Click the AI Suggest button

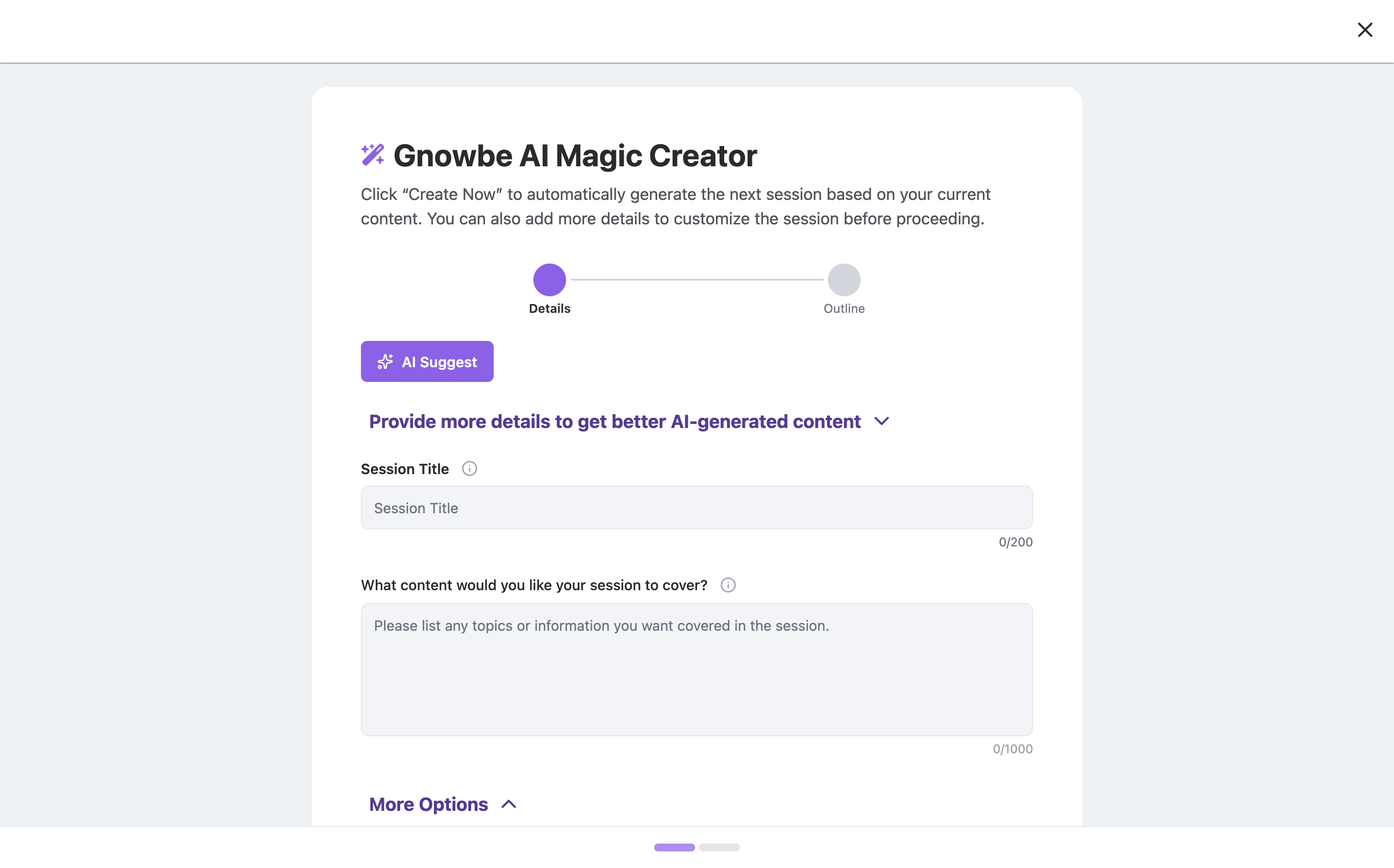(x=427, y=362)
